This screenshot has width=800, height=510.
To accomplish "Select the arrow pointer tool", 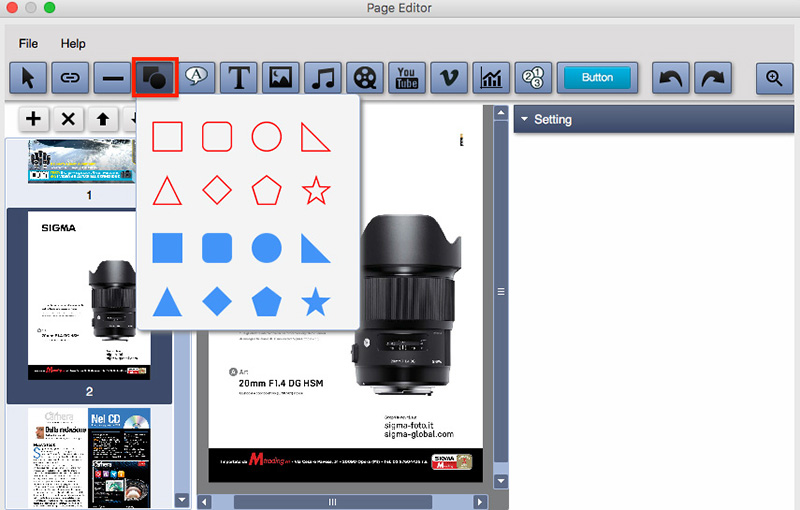I will click(x=28, y=78).
